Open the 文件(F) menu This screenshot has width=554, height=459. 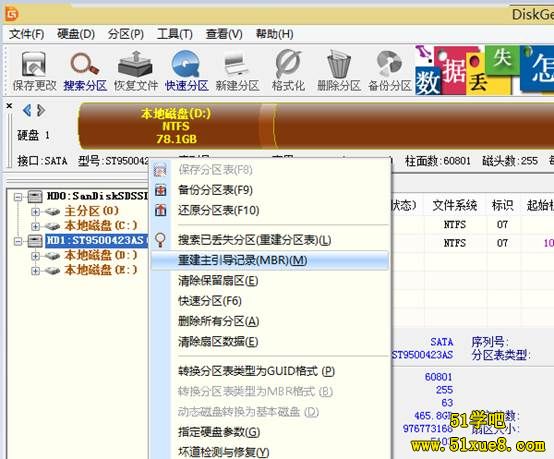[26, 34]
